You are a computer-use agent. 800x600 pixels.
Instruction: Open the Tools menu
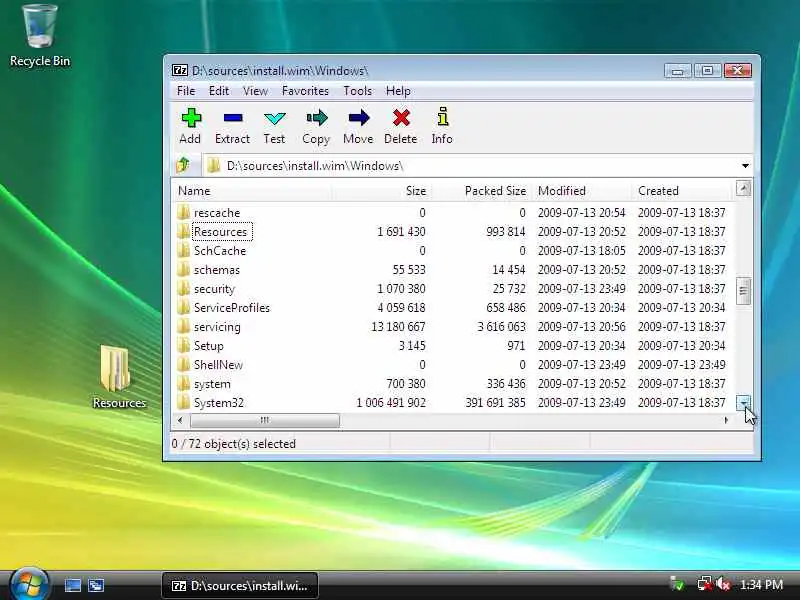pos(357,91)
